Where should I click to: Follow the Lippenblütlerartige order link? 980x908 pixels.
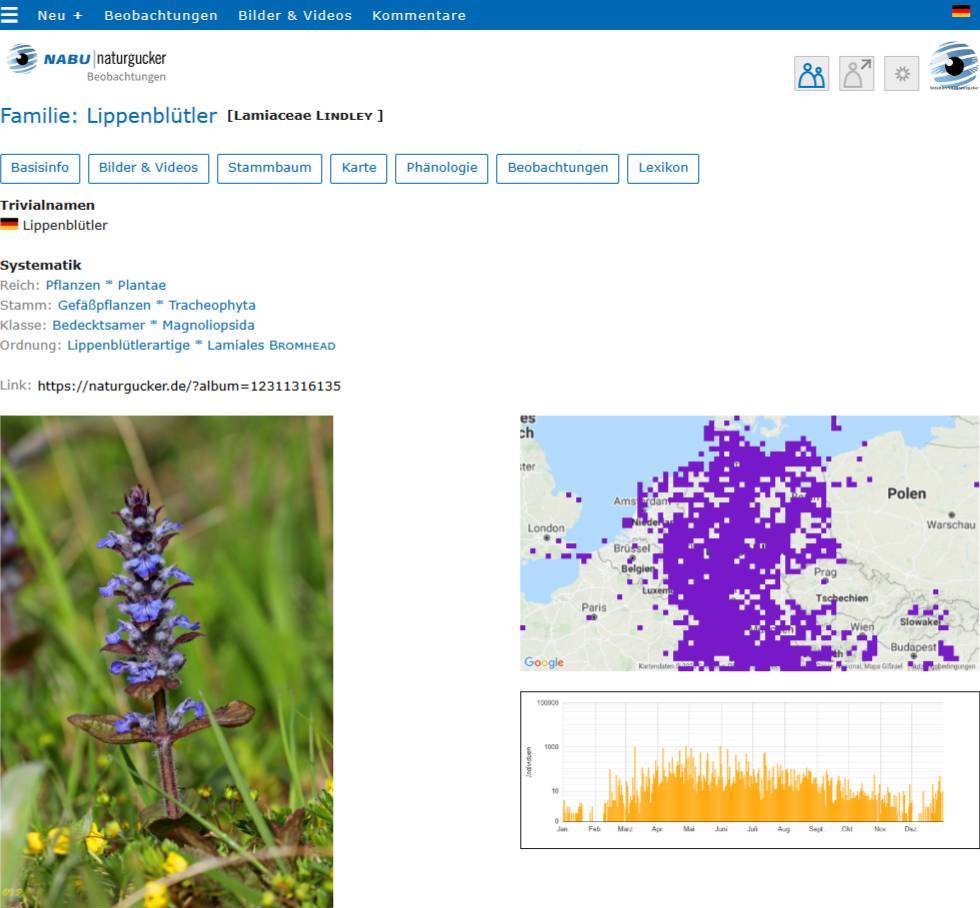pyautogui.click(x=128, y=345)
